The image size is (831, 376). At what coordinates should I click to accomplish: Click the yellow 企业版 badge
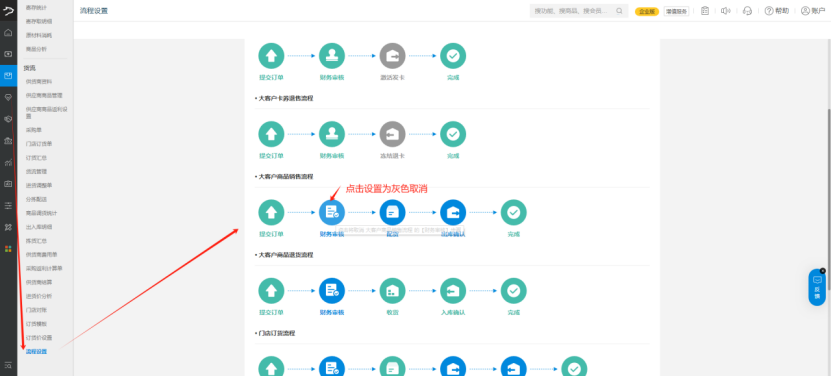(647, 11)
